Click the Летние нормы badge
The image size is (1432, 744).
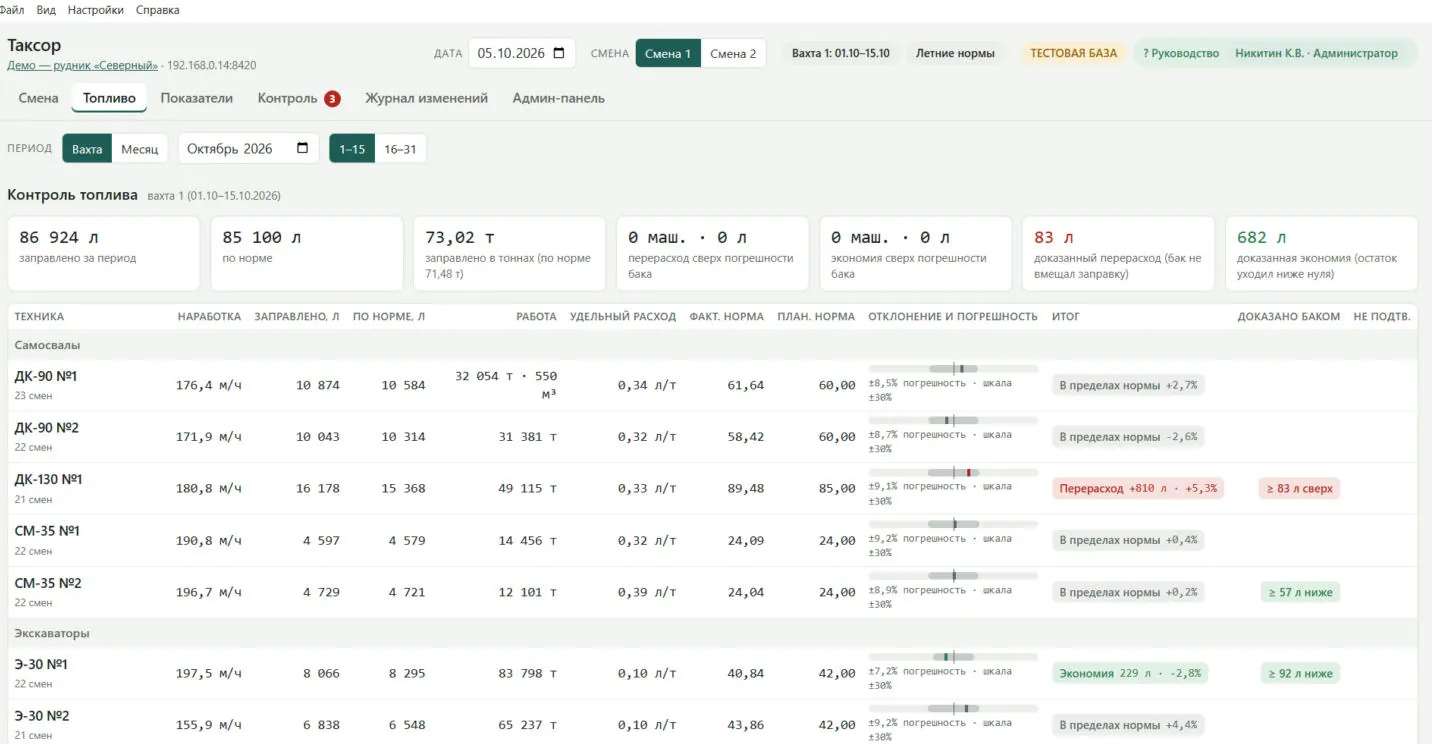click(955, 53)
